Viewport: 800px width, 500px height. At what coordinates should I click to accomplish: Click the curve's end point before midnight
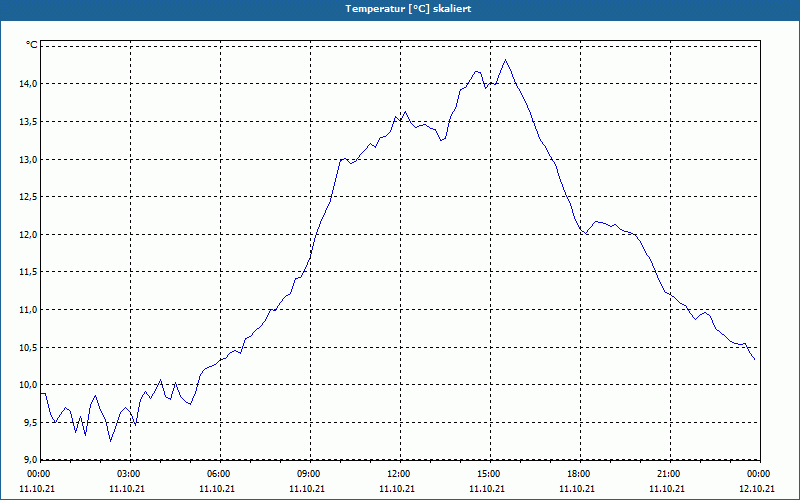pyautogui.click(x=754, y=359)
